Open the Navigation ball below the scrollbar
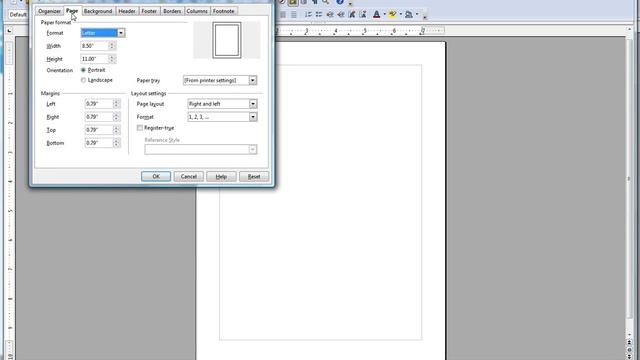The width and height of the screenshot is (640, 360). click(629, 350)
